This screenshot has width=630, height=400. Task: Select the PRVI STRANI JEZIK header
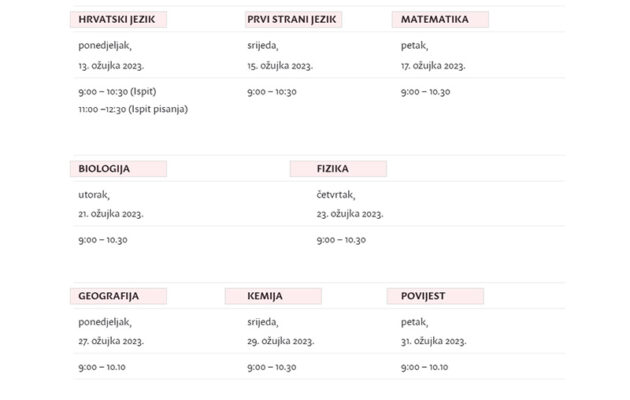point(293,19)
